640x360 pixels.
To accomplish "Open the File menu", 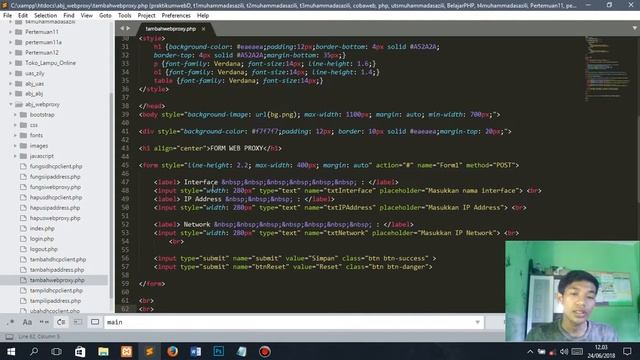I will (7, 15).
